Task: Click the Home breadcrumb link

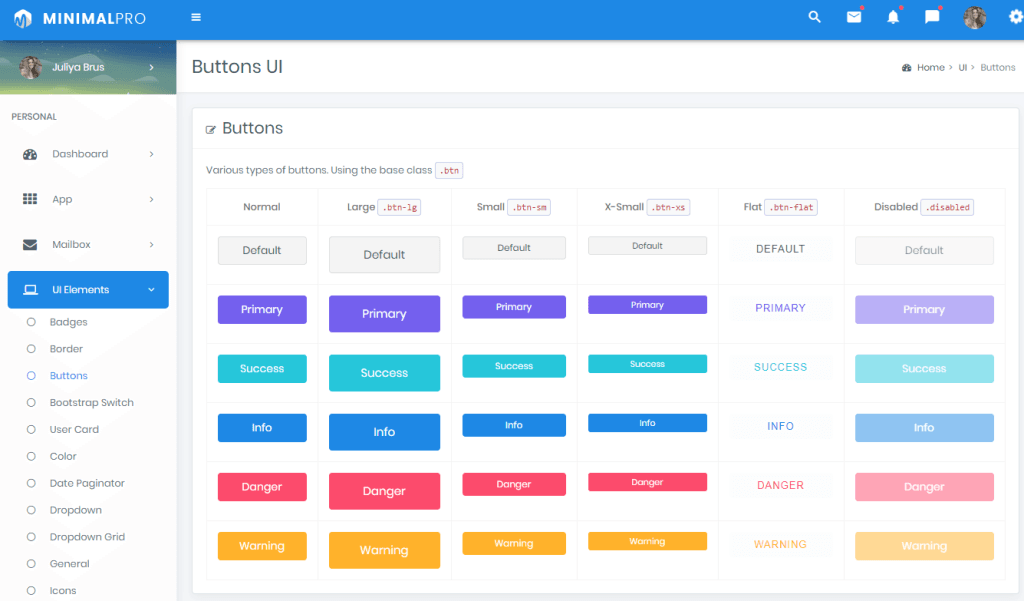Action: click(x=931, y=67)
